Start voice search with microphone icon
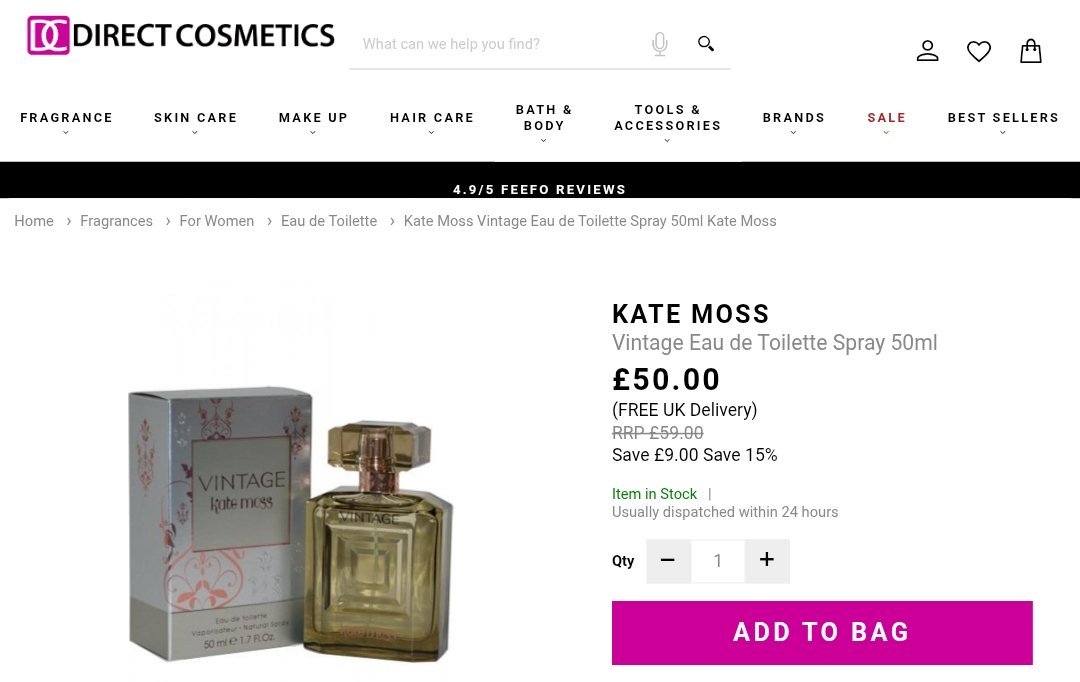Image resolution: width=1080 pixels, height=682 pixels. (x=659, y=44)
